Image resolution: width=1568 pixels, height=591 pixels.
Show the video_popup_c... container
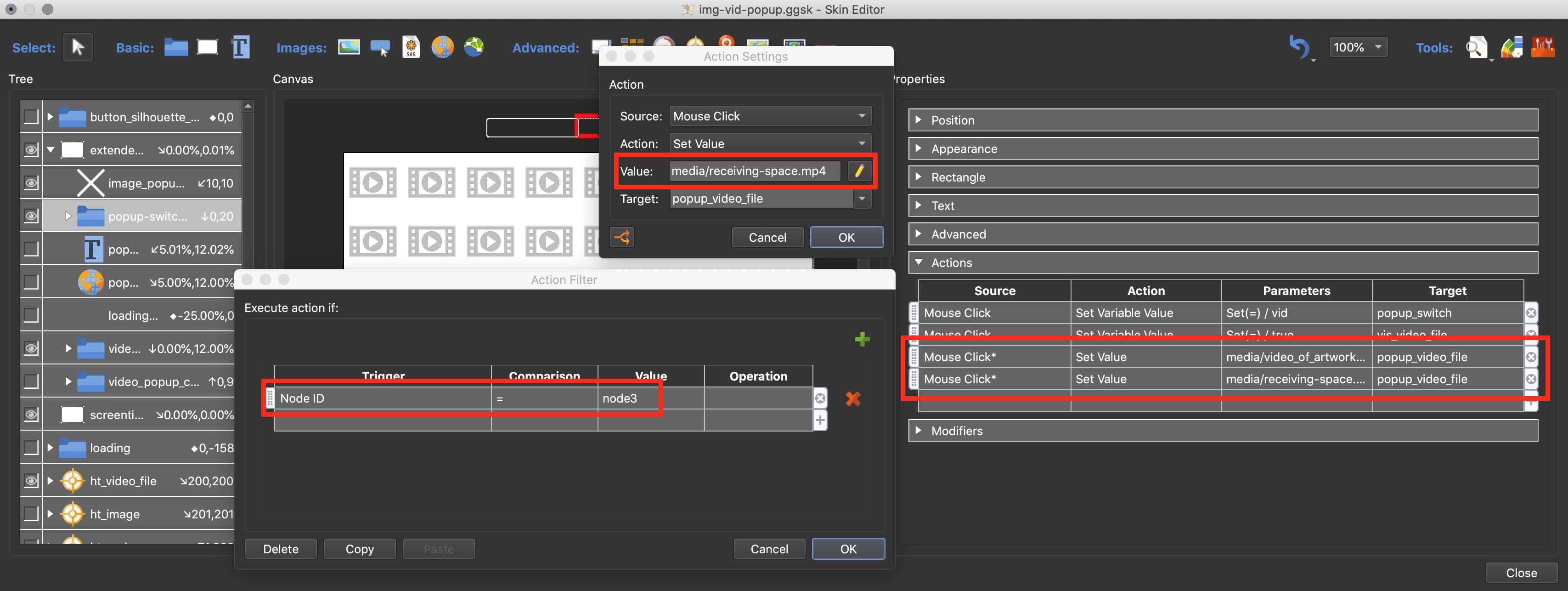point(30,381)
